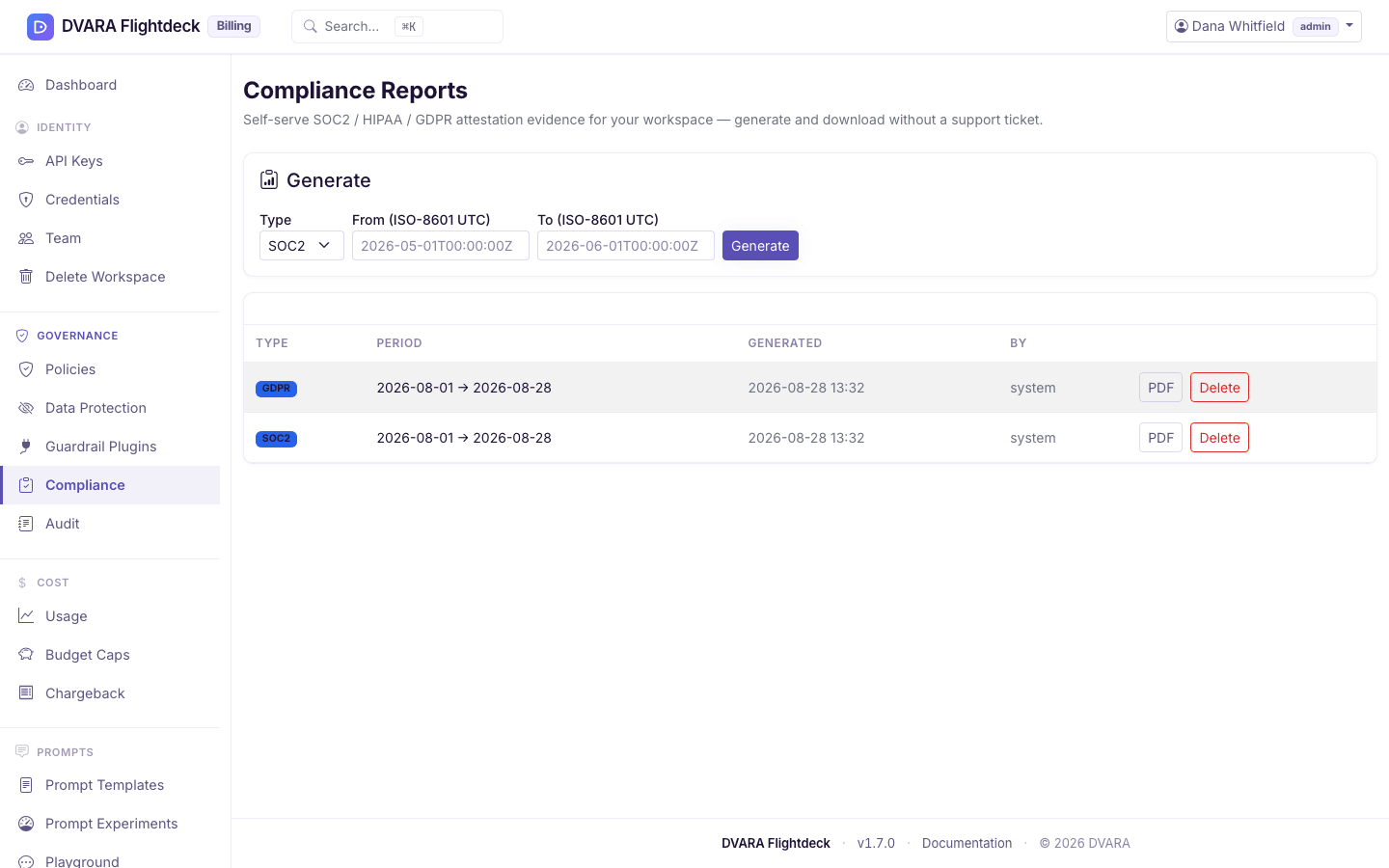
Task: Click the Identity section person icon
Action: [22, 127]
